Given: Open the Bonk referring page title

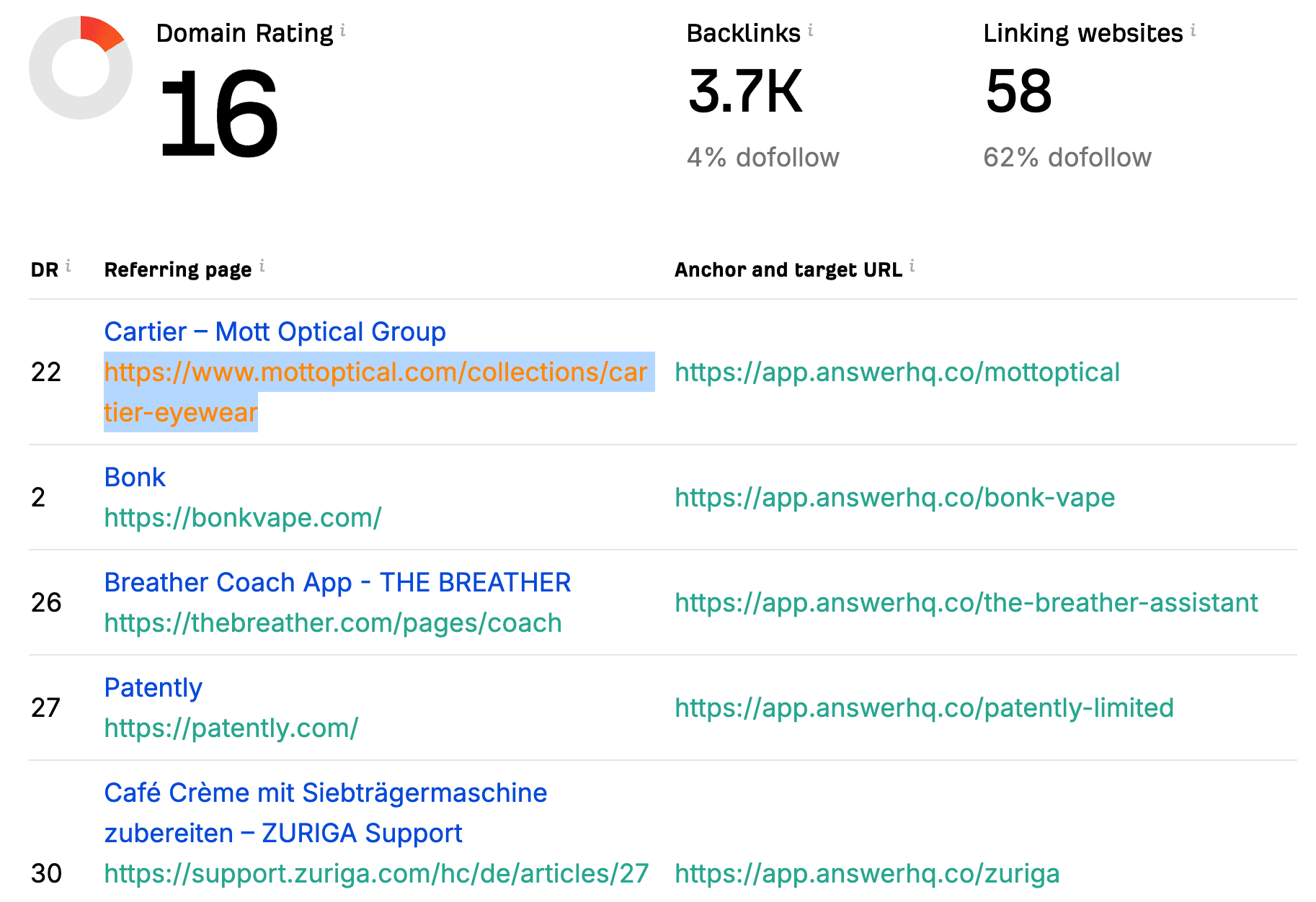Looking at the screenshot, I should 135,478.
